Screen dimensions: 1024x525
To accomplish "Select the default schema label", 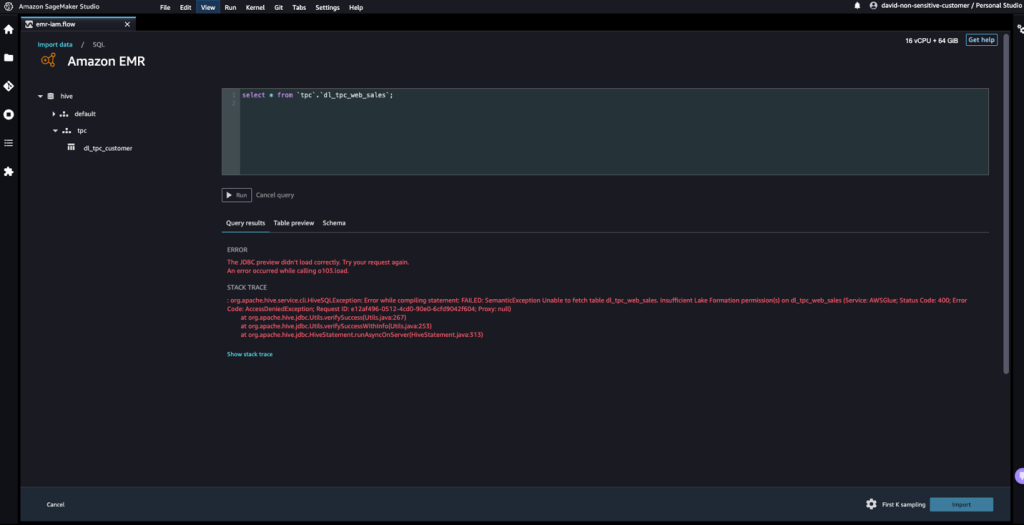I will pos(85,114).
